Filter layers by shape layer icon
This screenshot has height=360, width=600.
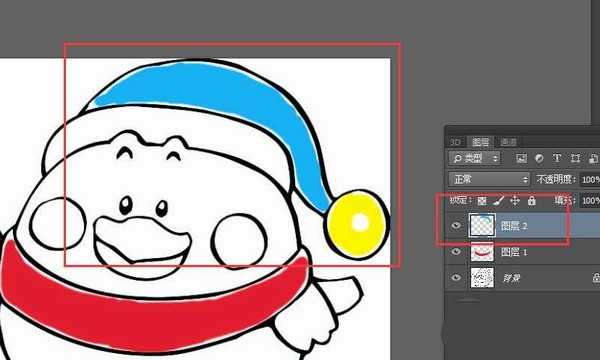(x=575, y=158)
